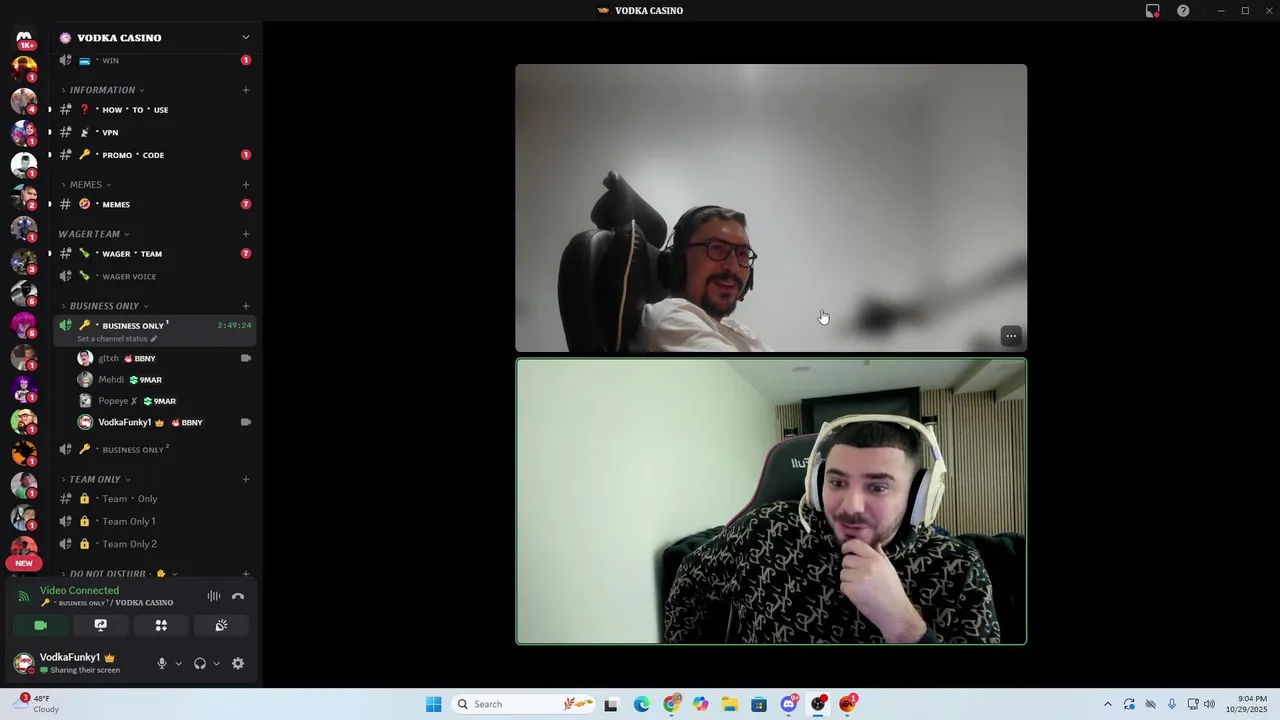Open microphone input options arrow
Image resolution: width=1280 pixels, height=720 pixels.
(x=179, y=663)
